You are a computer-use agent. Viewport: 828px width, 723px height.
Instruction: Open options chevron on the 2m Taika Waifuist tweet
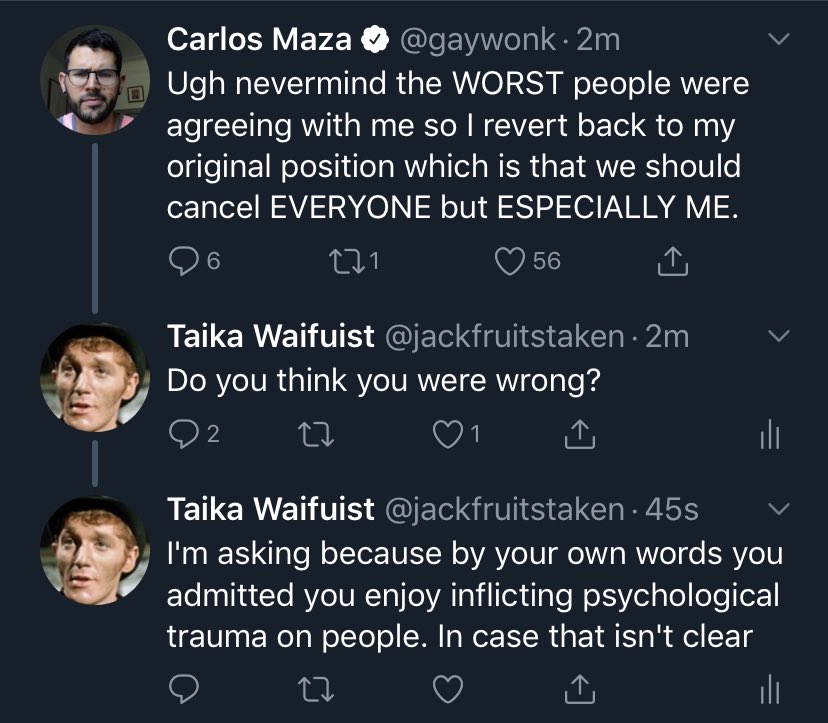[780, 335]
